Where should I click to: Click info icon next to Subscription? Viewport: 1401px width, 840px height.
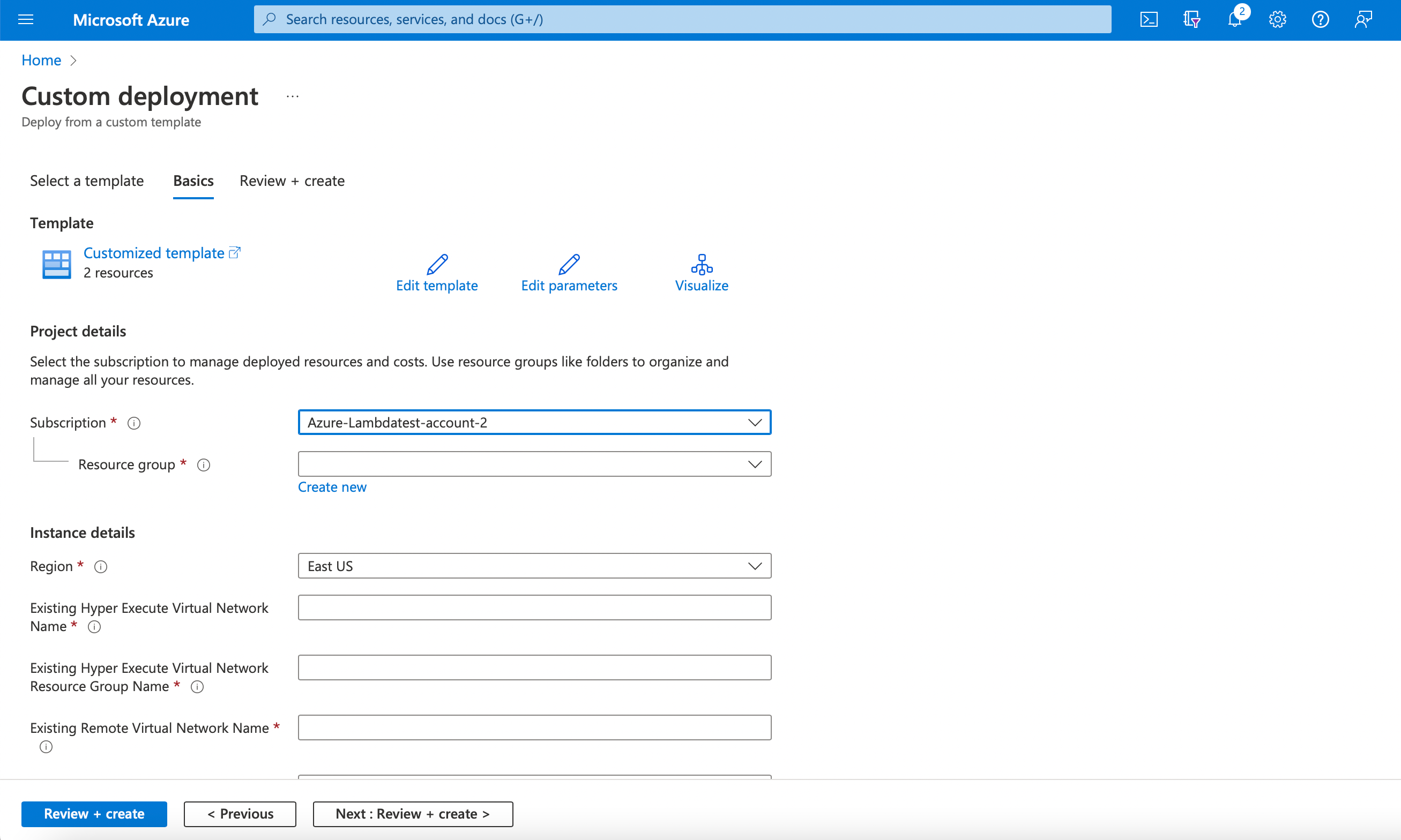[133, 423]
